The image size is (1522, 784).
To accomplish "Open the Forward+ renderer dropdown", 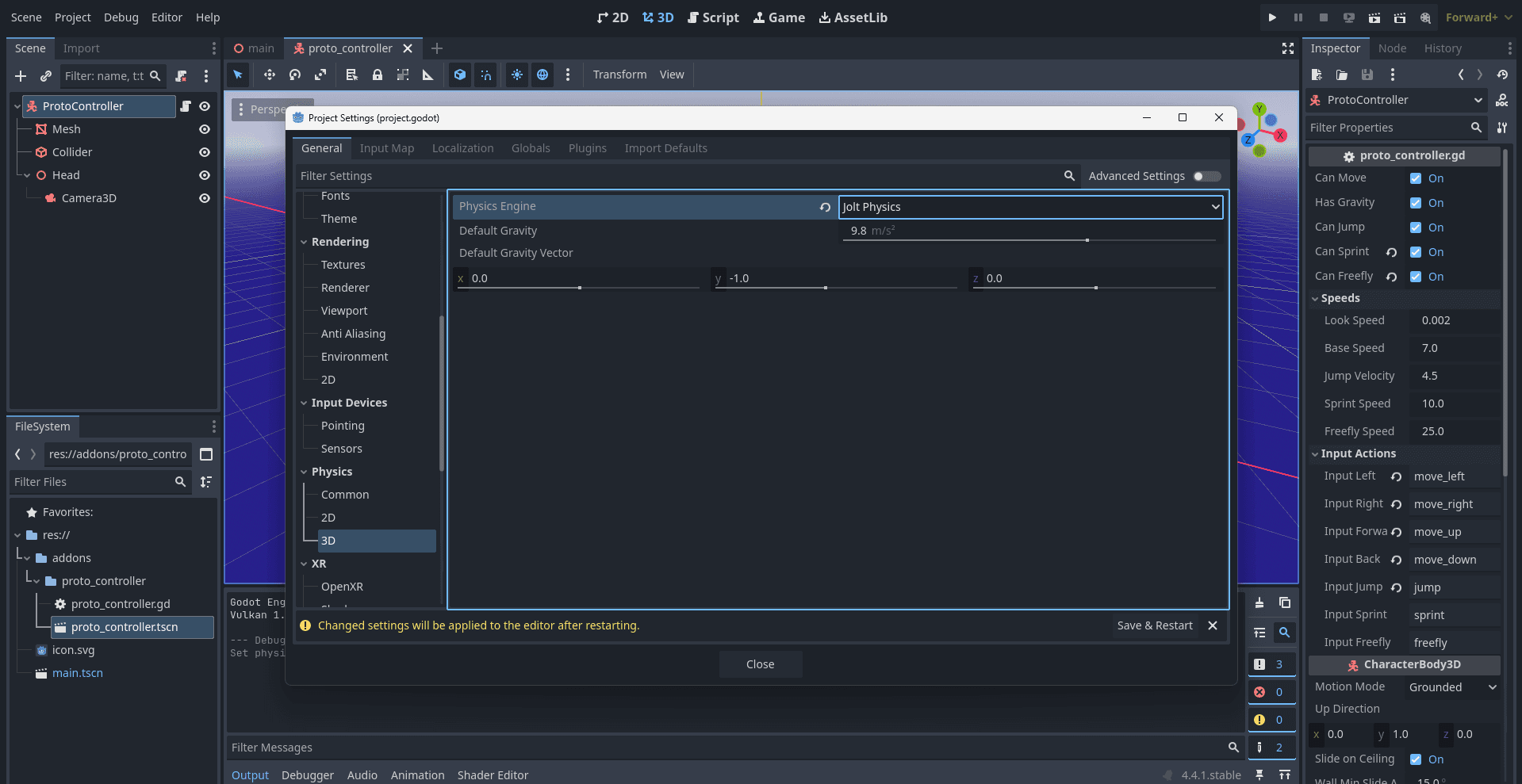I will pyautogui.click(x=1479, y=17).
